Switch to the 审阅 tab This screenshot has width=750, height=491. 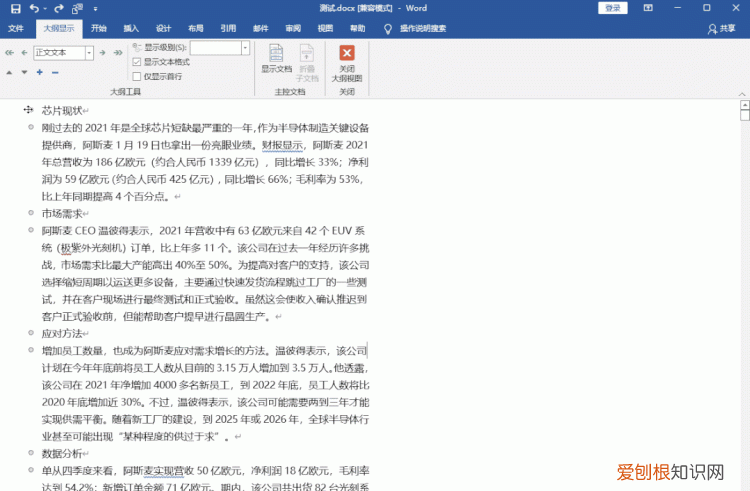[293, 29]
